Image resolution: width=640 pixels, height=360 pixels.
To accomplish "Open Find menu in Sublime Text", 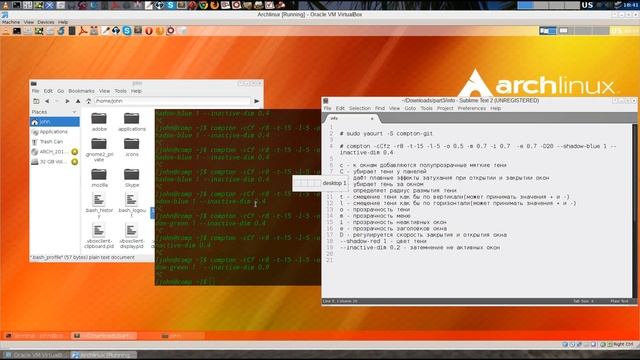I will coord(380,109).
